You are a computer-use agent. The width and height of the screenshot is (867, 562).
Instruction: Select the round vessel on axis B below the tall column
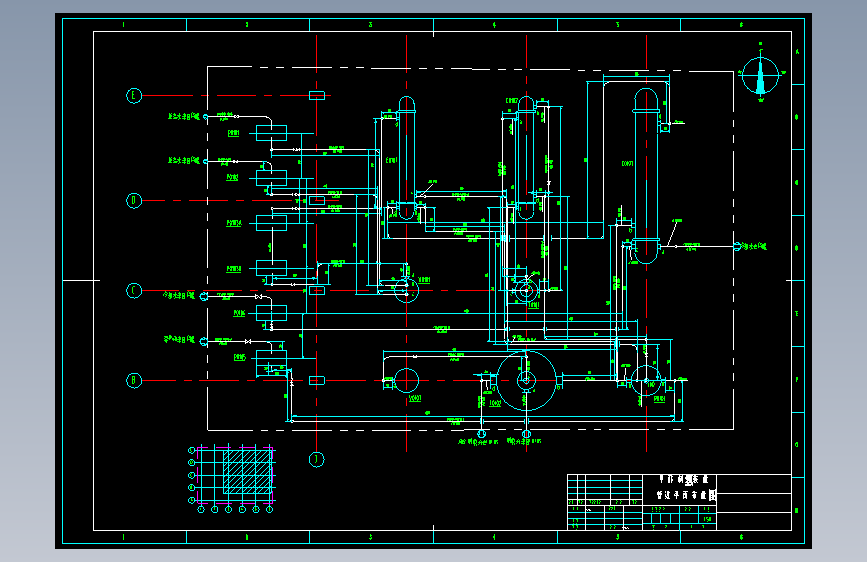click(x=646, y=381)
